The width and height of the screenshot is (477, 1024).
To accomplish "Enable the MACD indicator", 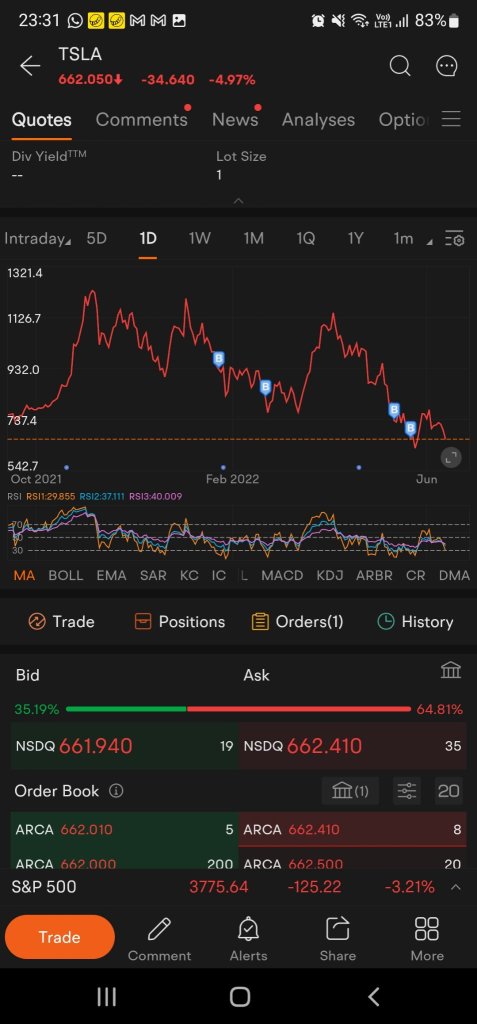I will click(282, 575).
